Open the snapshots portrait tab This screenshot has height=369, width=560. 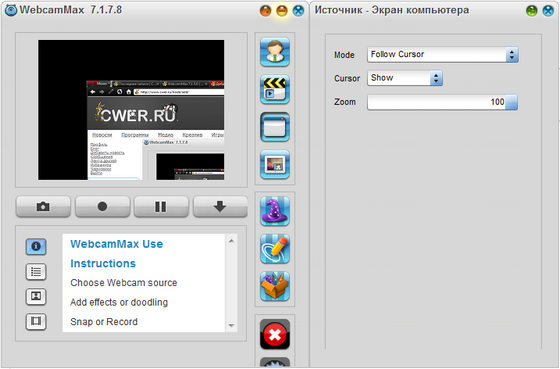tap(36, 296)
